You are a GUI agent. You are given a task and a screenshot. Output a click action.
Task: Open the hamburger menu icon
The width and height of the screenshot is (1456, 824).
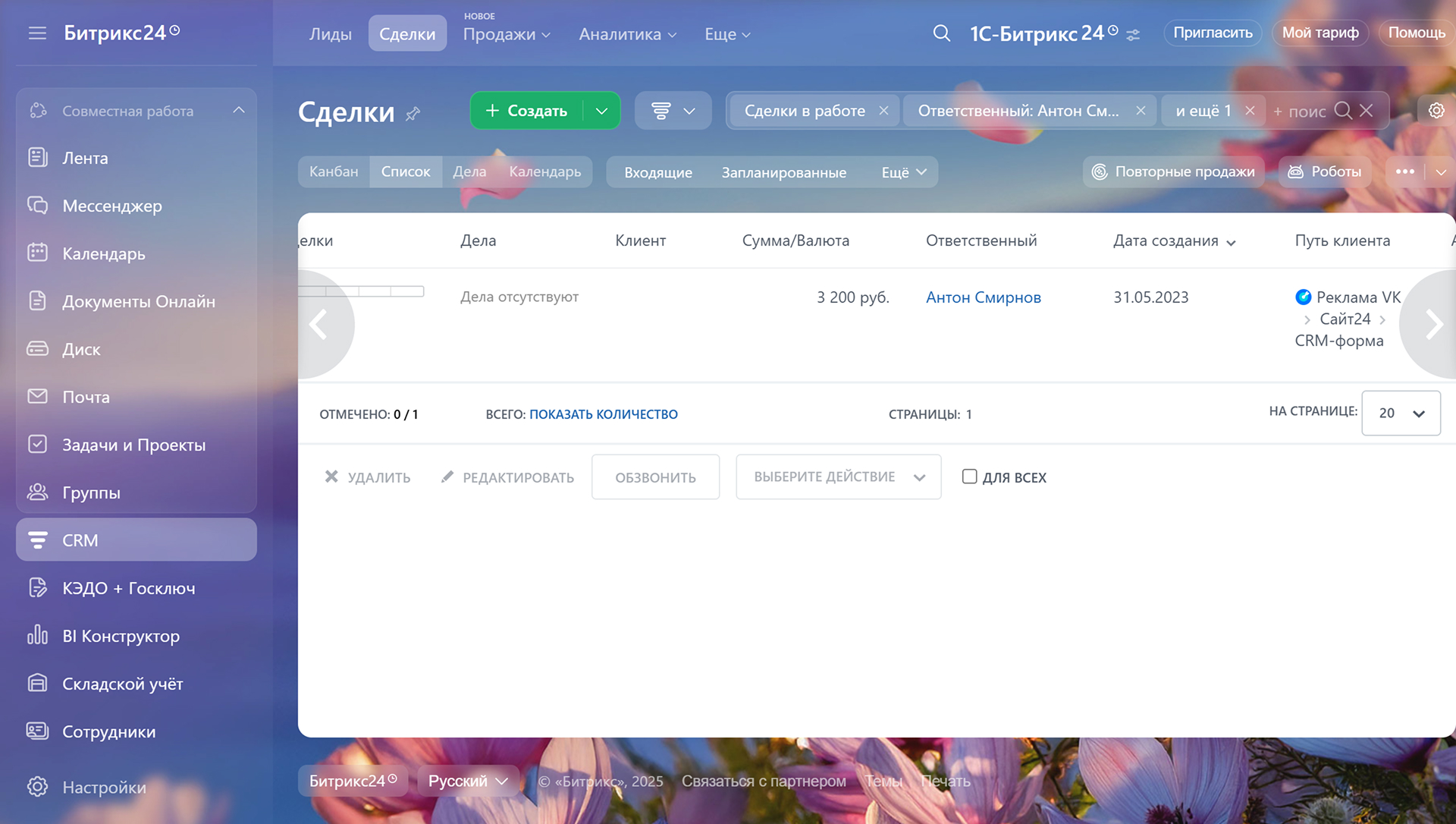[37, 33]
